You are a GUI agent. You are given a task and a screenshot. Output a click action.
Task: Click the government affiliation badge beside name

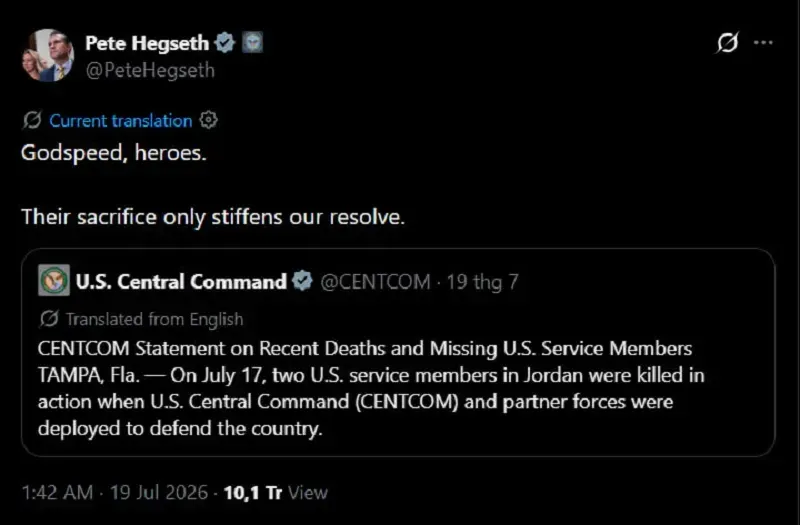pyautogui.click(x=252, y=42)
